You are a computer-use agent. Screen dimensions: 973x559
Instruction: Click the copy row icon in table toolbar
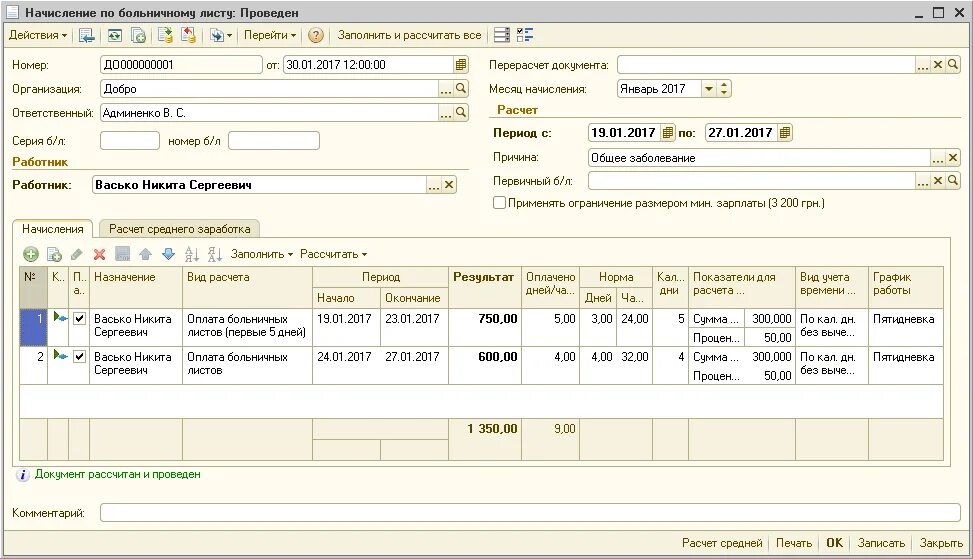[54, 254]
